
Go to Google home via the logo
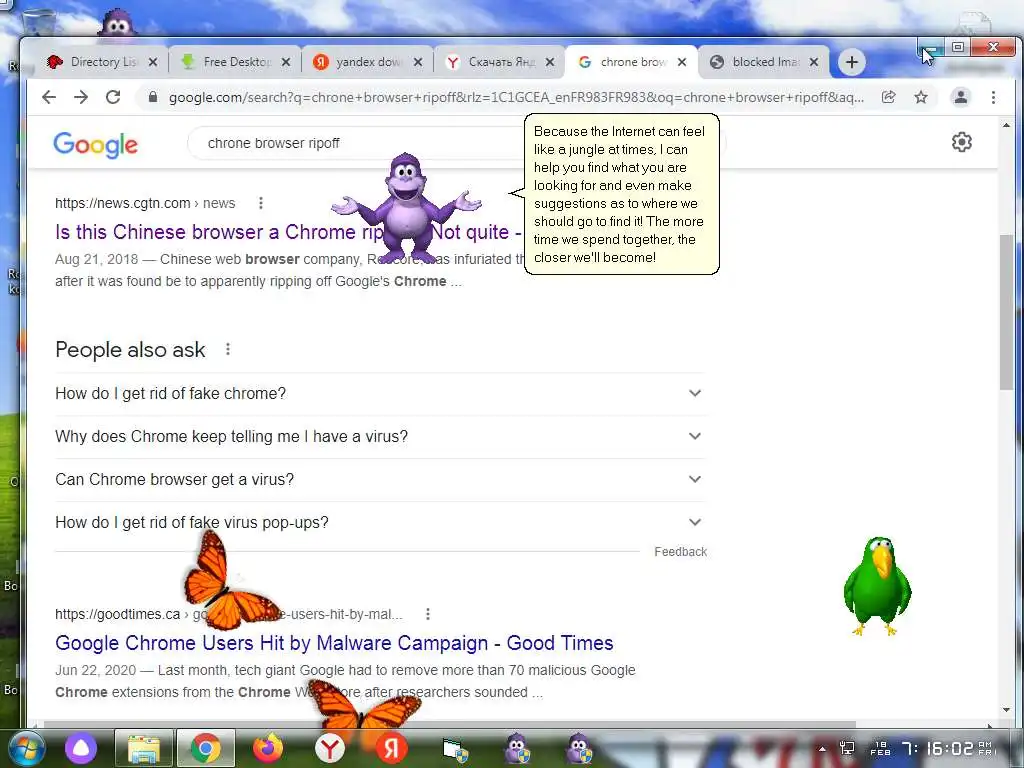pyautogui.click(x=95, y=144)
